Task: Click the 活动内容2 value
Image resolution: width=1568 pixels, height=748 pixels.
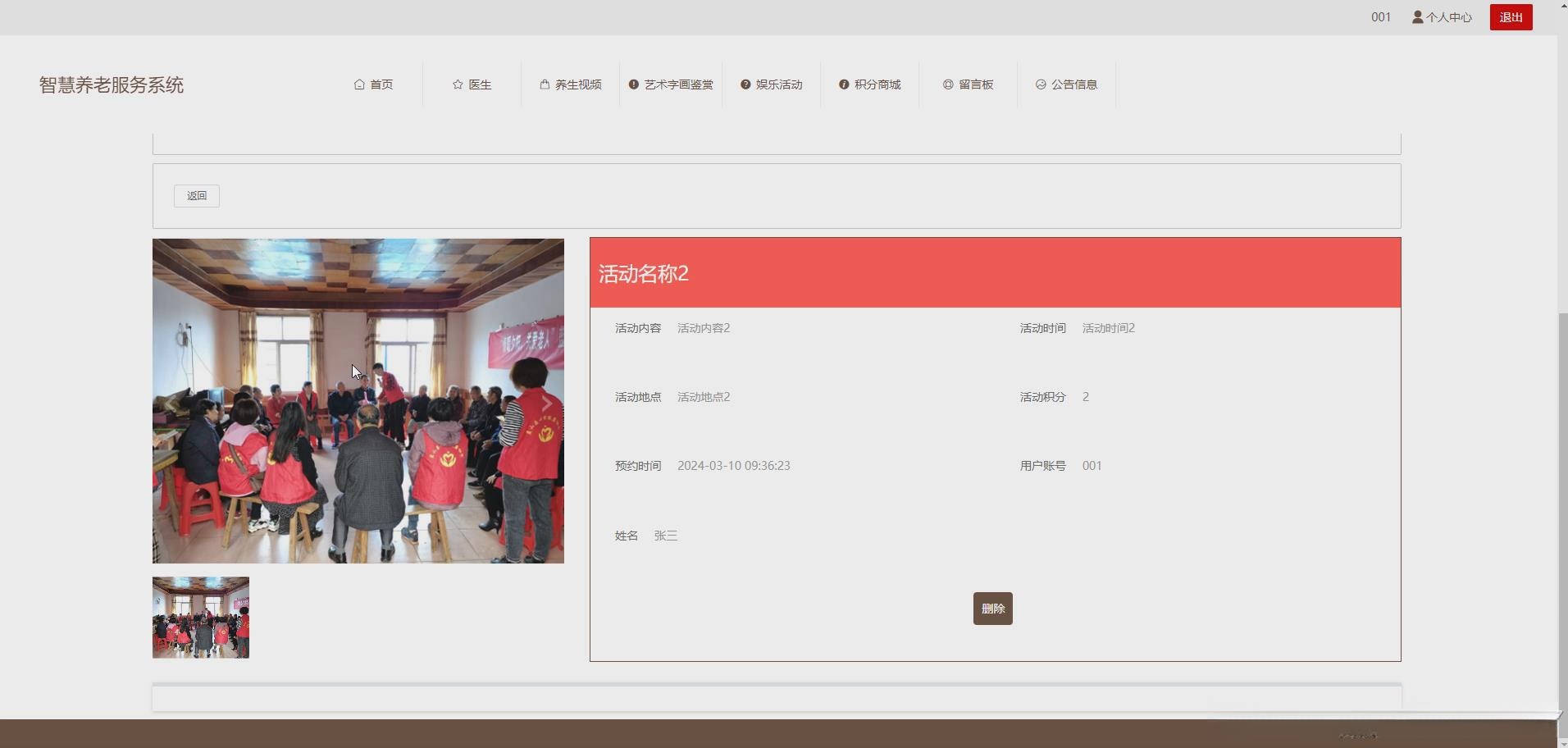Action: [x=704, y=328]
